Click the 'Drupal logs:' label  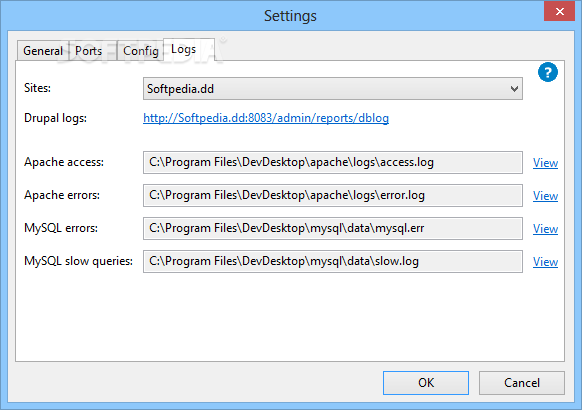pos(55,118)
